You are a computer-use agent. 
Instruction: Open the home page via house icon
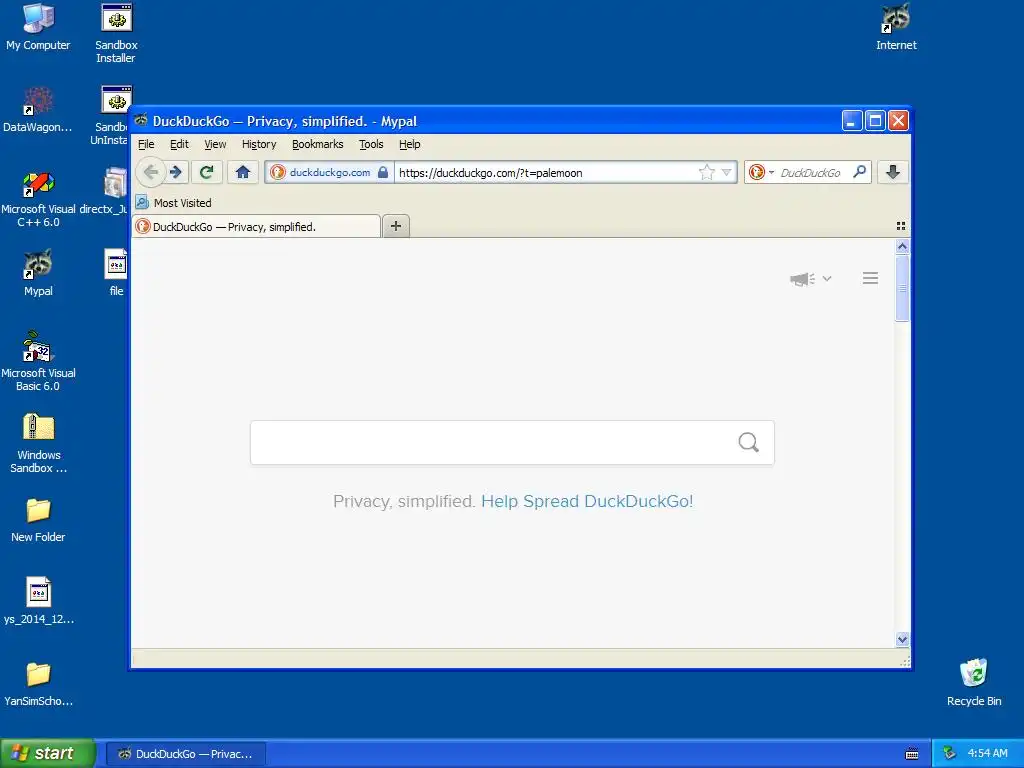point(243,172)
